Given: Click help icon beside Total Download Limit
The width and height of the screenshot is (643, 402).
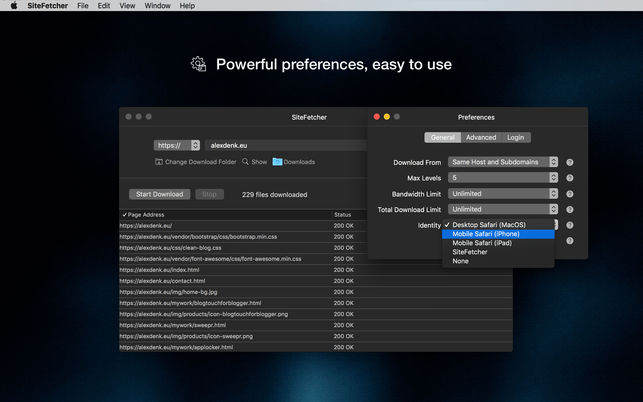Looking at the screenshot, I should (x=570, y=210).
